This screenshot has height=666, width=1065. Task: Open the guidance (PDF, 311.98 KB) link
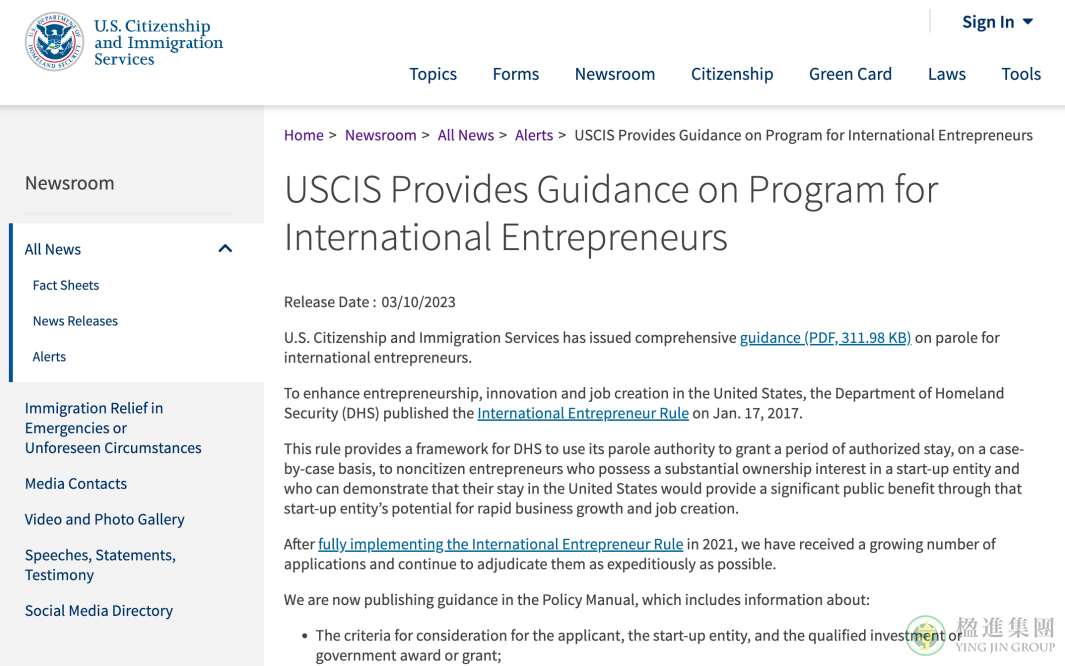click(825, 337)
